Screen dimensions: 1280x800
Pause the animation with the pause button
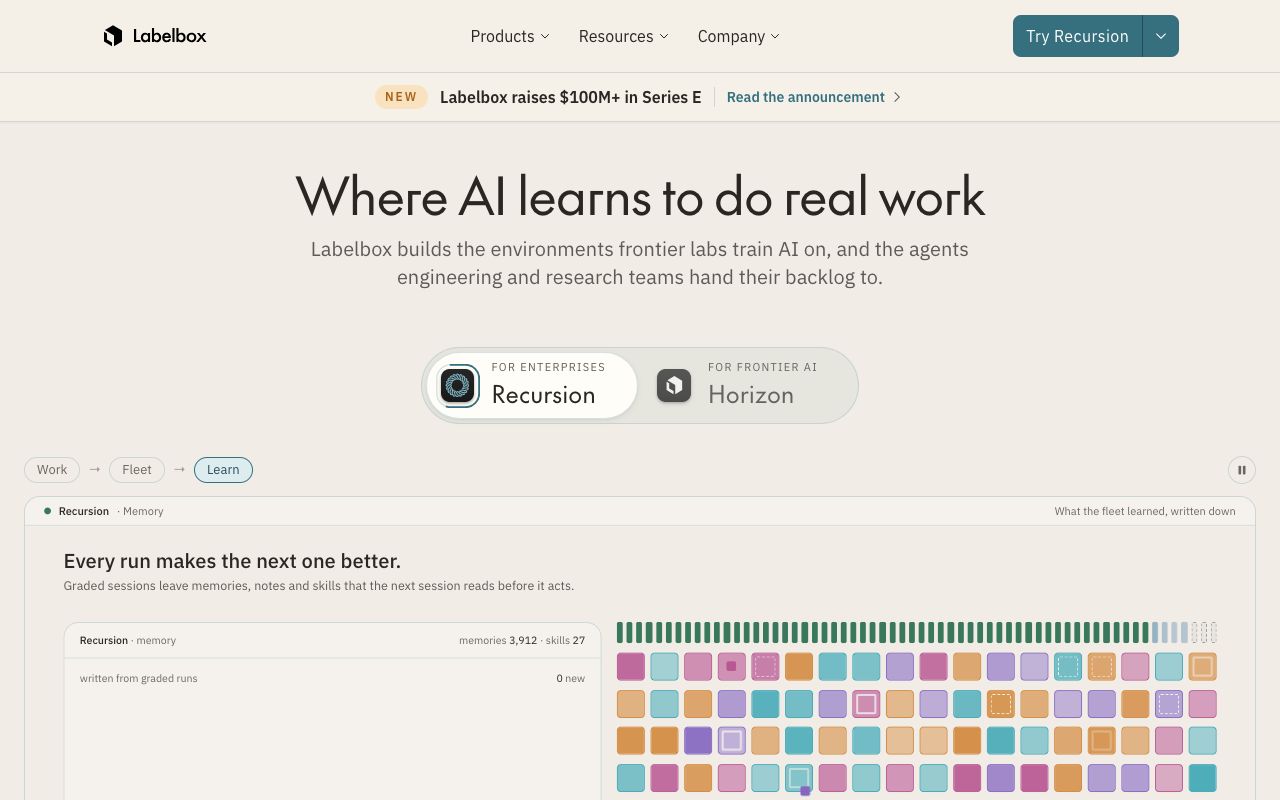tap(1242, 470)
